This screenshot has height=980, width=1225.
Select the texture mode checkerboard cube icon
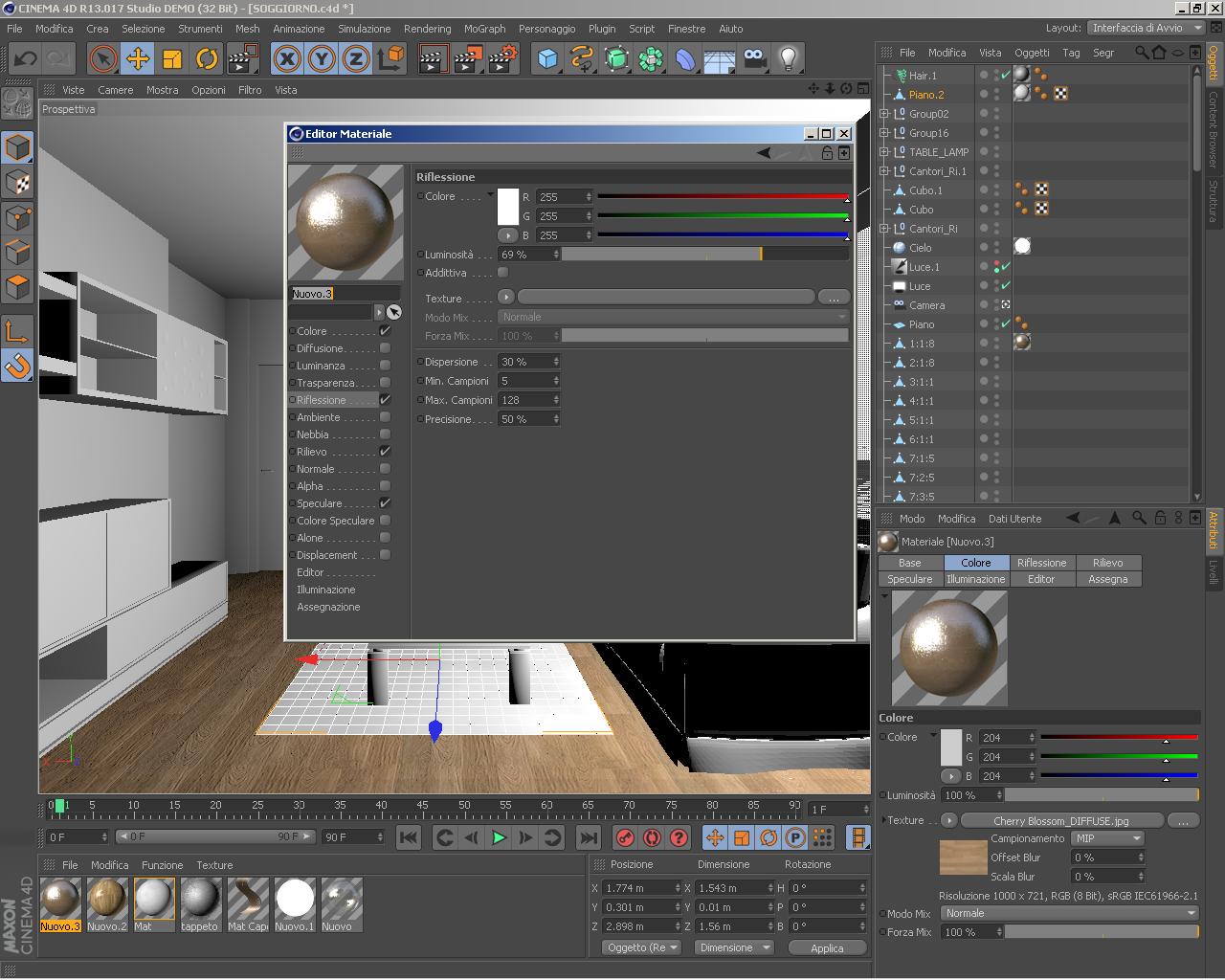[x=17, y=182]
